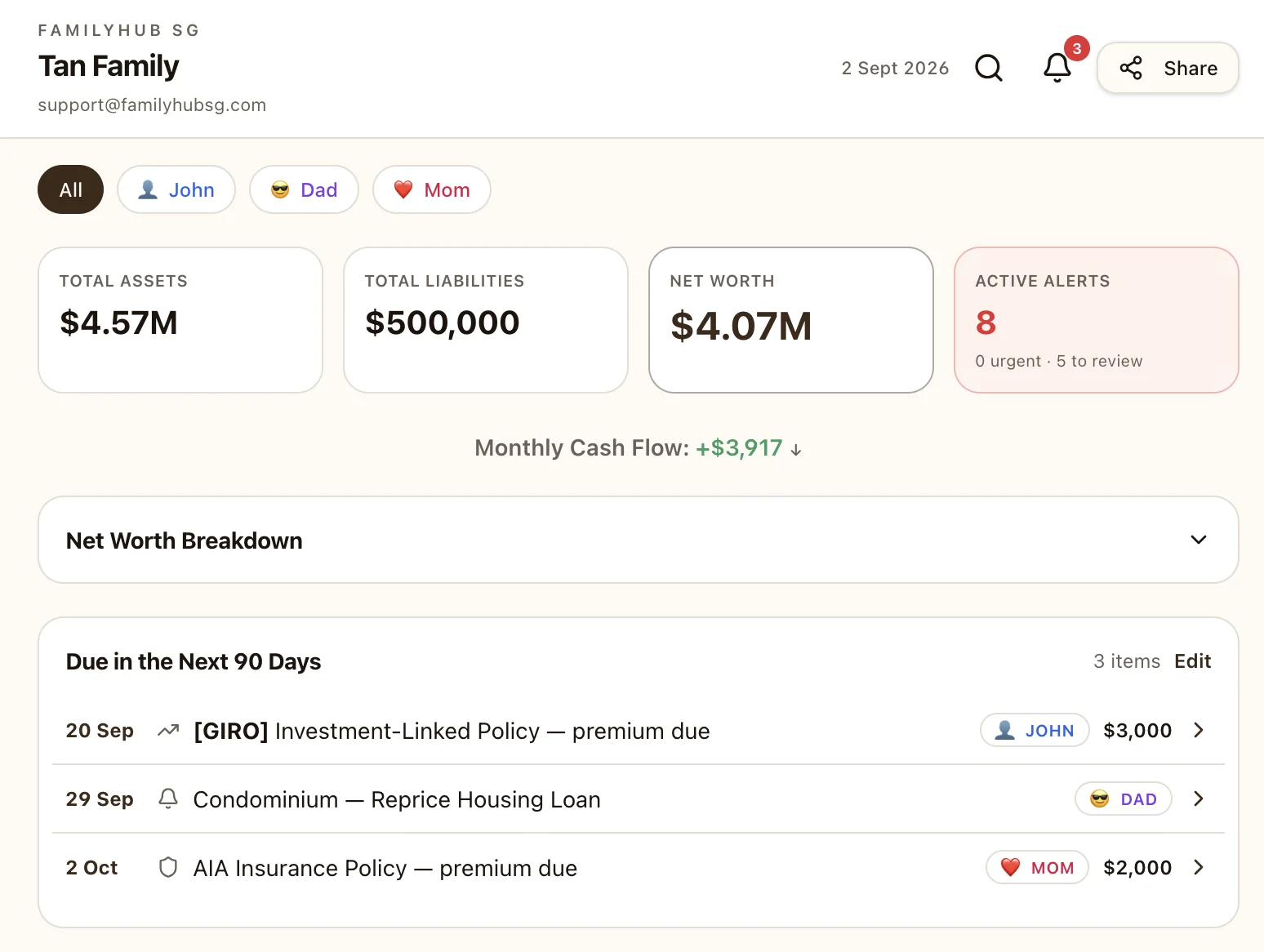Click the +$3,917 cash flow value

739,448
